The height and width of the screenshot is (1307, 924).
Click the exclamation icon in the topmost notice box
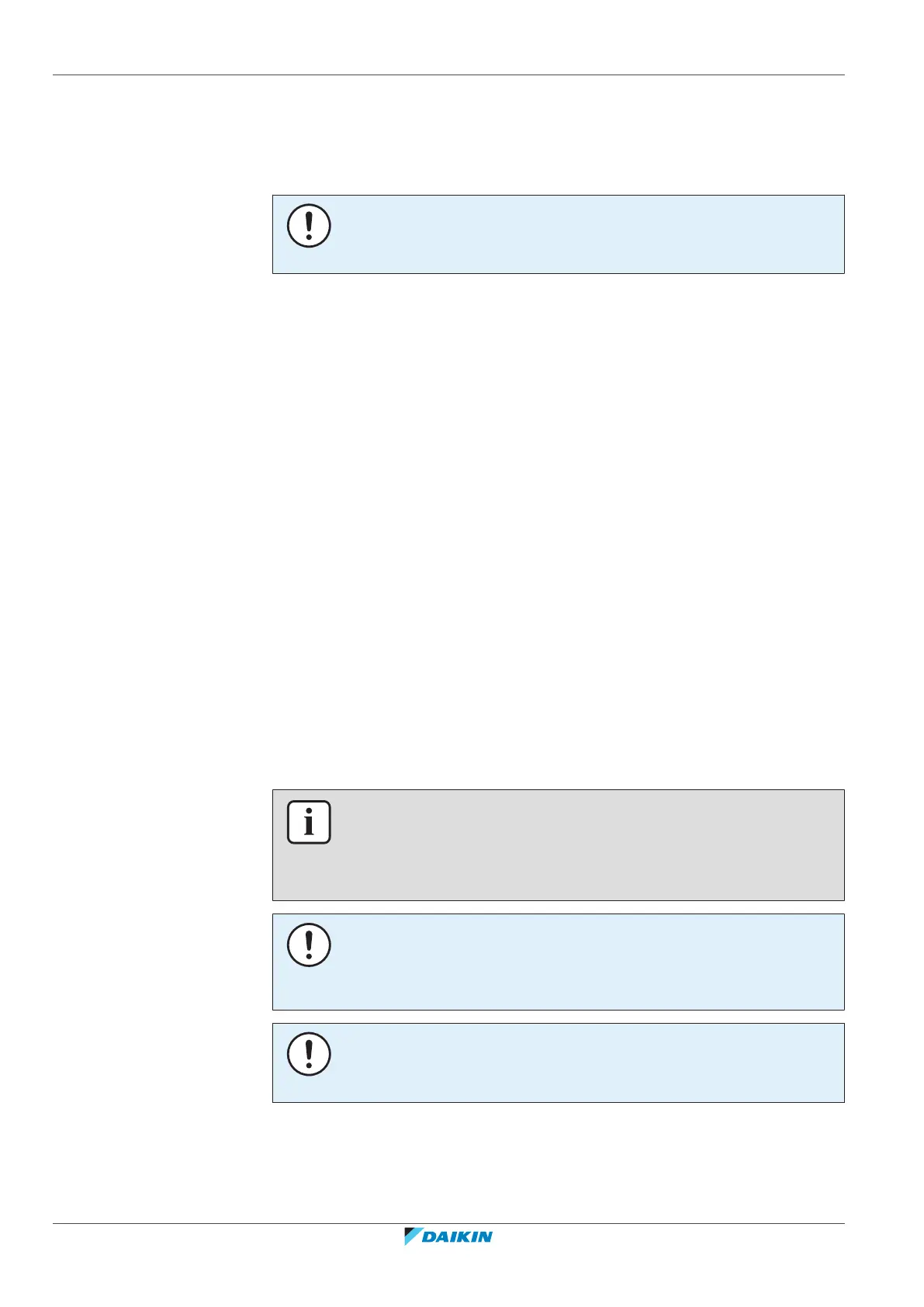point(309,227)
